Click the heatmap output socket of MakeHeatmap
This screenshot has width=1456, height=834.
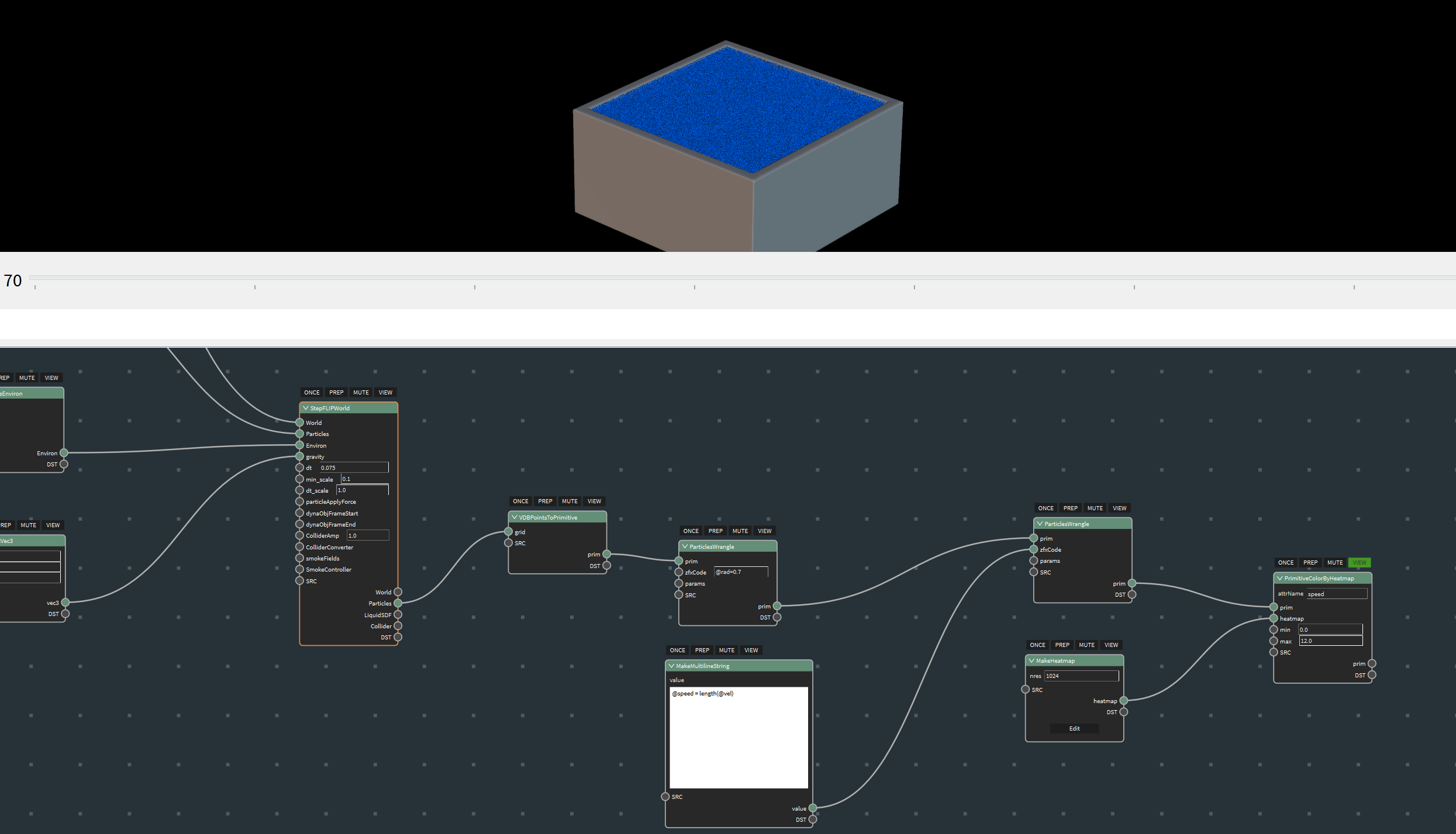tap(1123, 701)
